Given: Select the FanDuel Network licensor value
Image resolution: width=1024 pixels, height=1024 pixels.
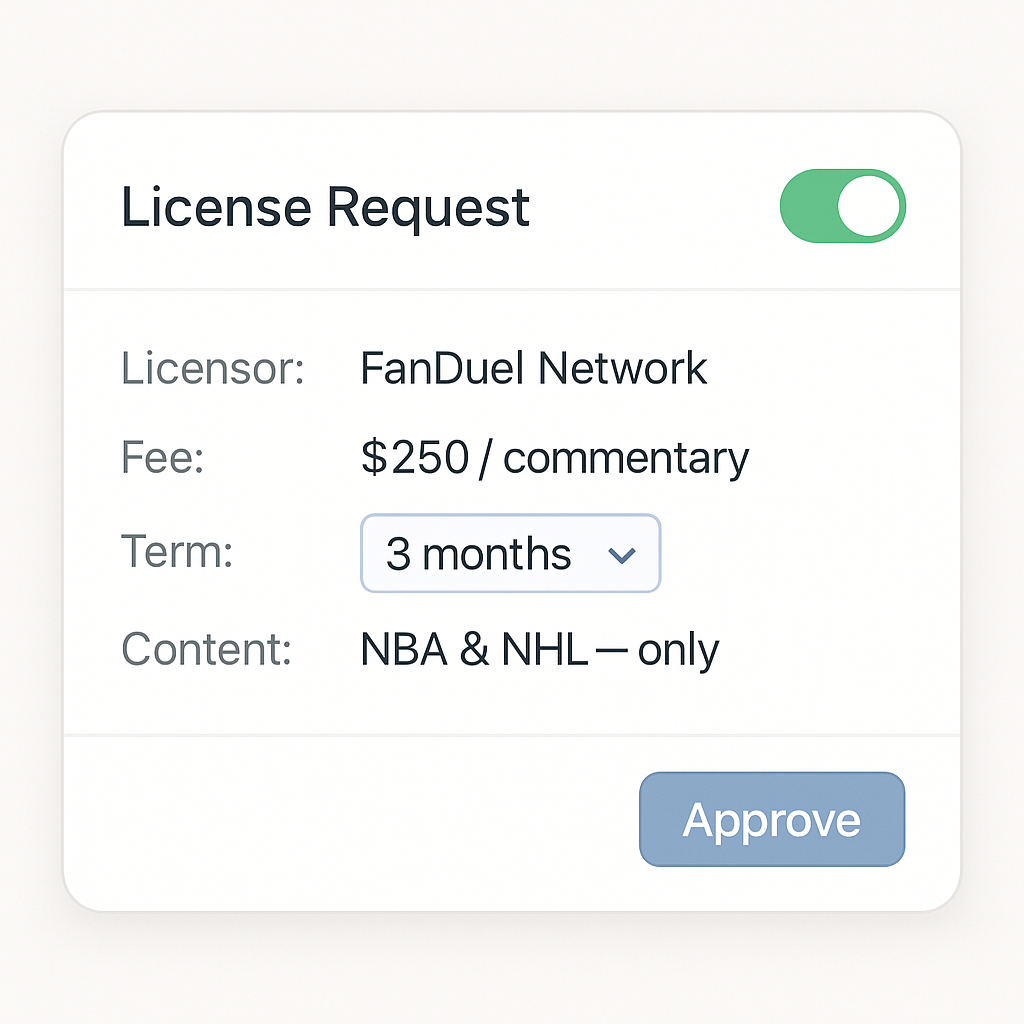Looking at the screenshot, I should coord(533,368).
